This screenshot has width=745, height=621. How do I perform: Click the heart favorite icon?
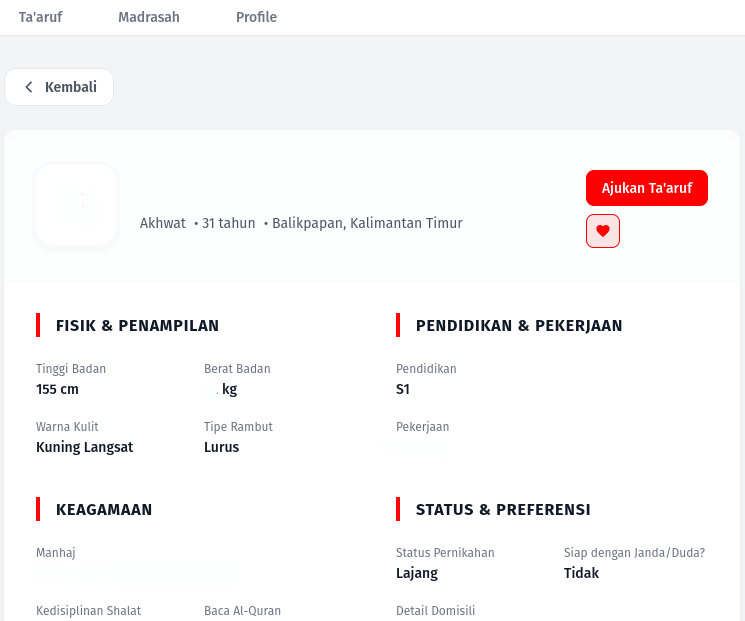(602, 231)
